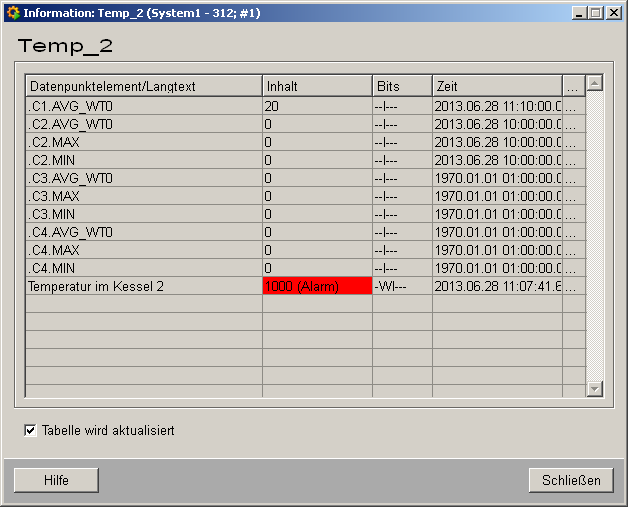Select the .C2.AVG_WT0 row name
The image size is (628, 507).
click(x=144, y=124)
